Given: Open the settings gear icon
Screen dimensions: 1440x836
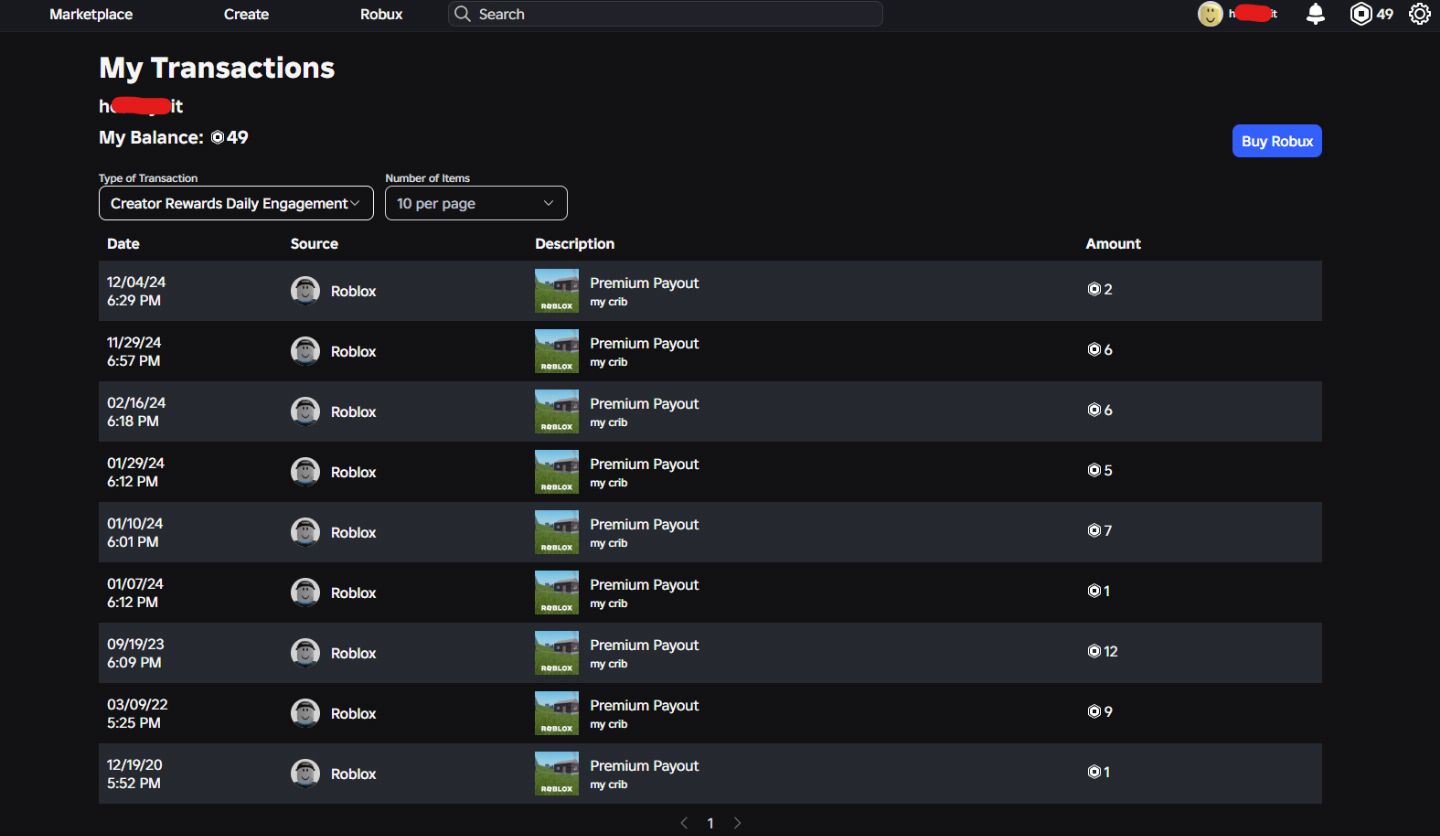Looking at the screenshot, I should [1419, 14].
